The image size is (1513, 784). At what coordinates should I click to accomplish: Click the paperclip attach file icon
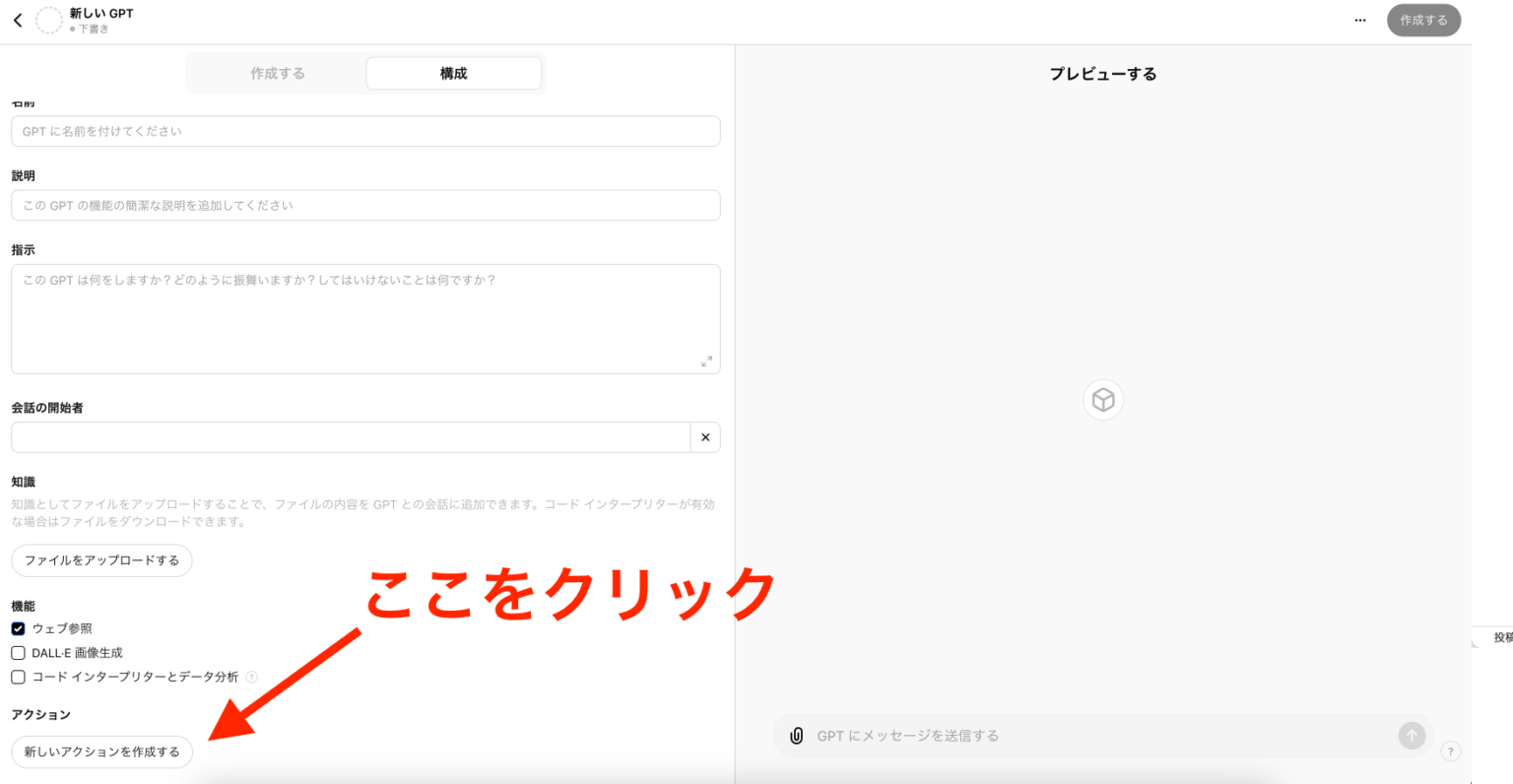(797, 736)
